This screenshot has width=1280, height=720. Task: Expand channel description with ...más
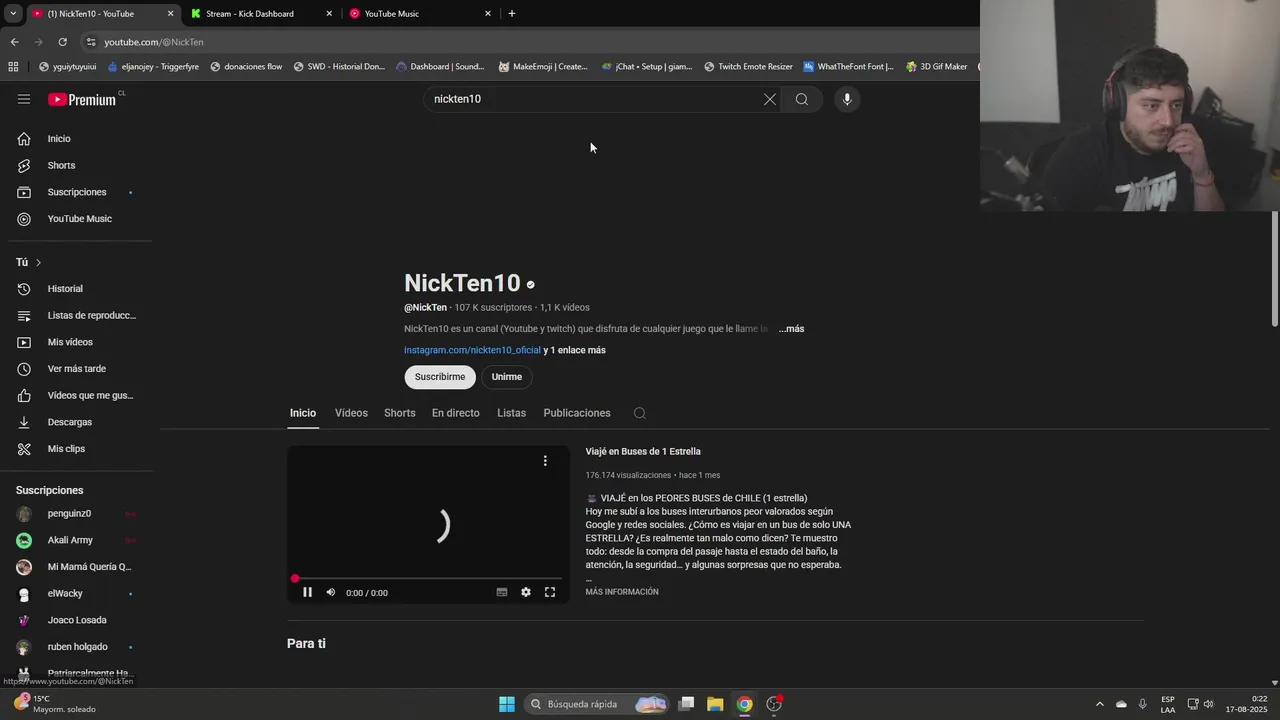[x=791, y=329]
